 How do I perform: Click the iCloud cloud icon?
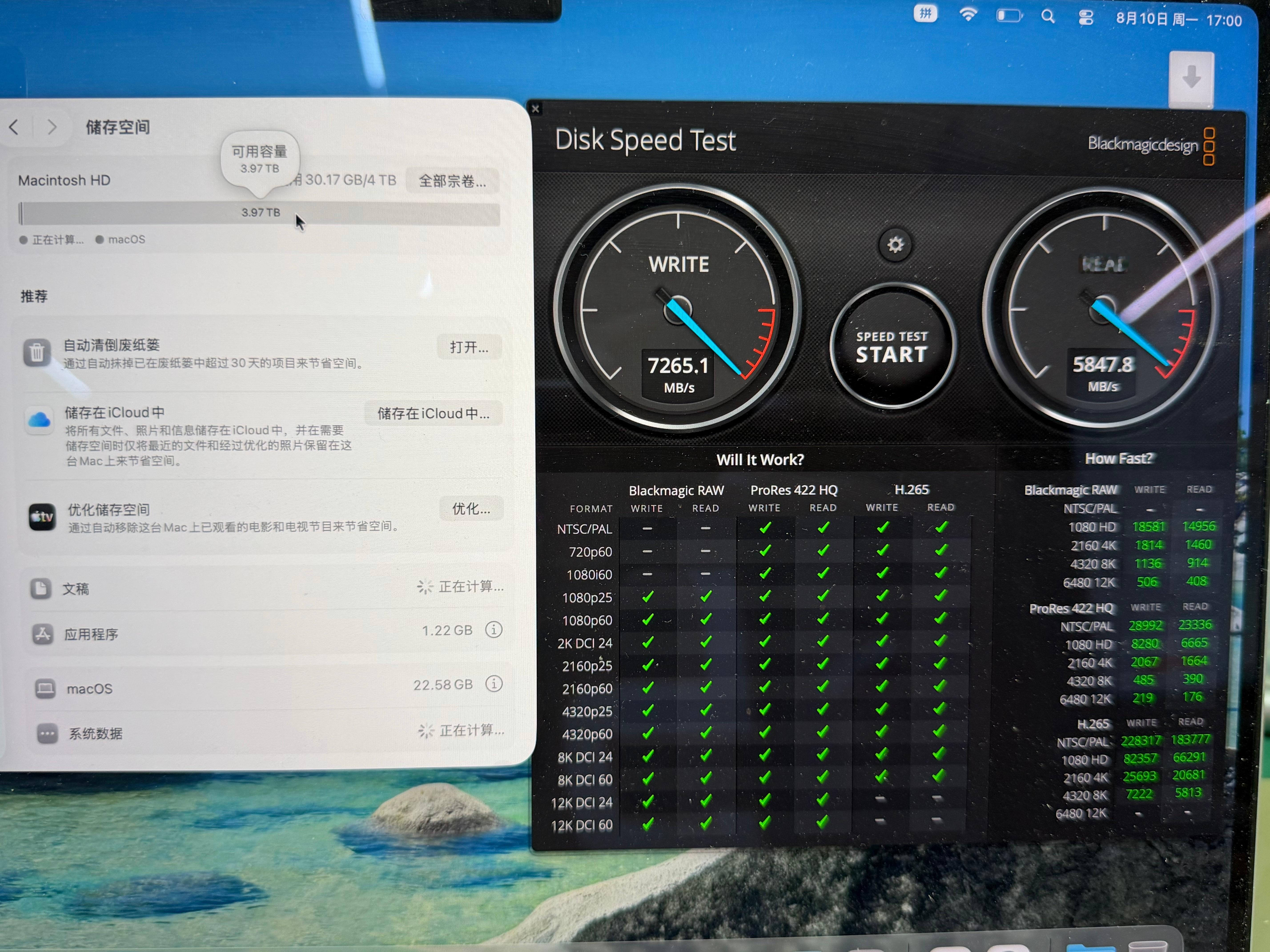pyautogui.click(x=39, y=420)
